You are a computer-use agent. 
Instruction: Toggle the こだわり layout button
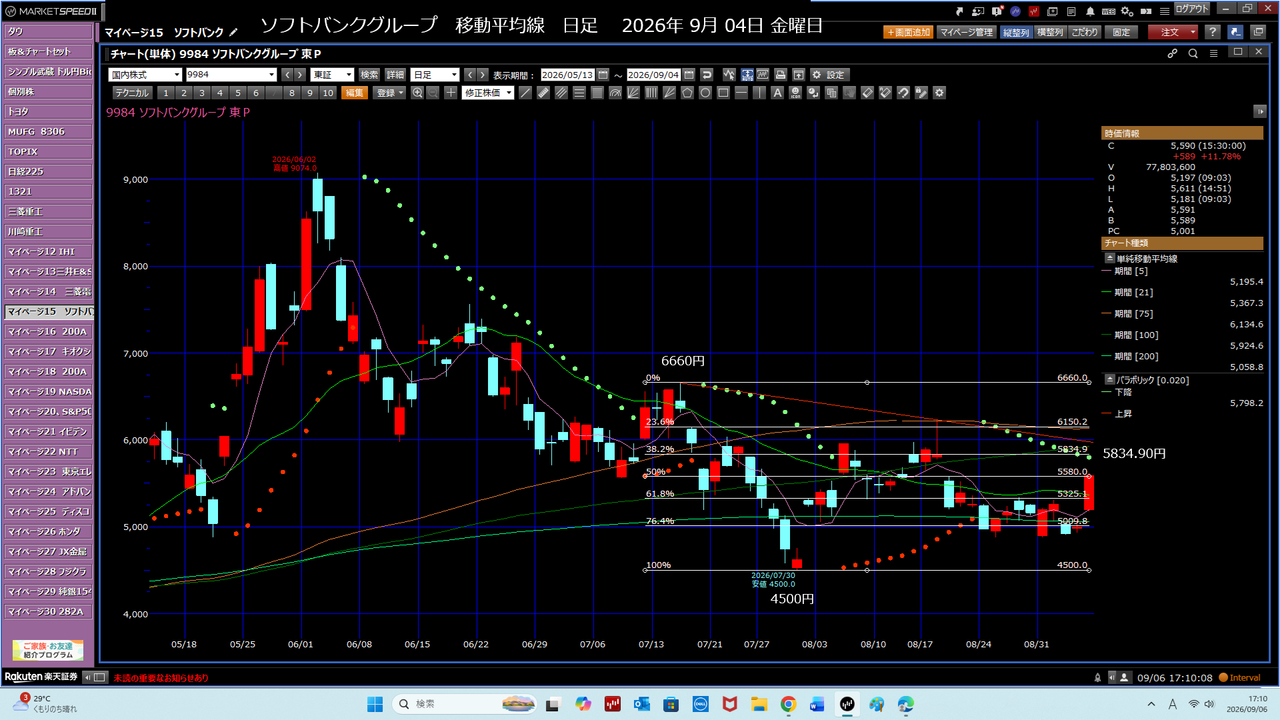coord(1085,32)
